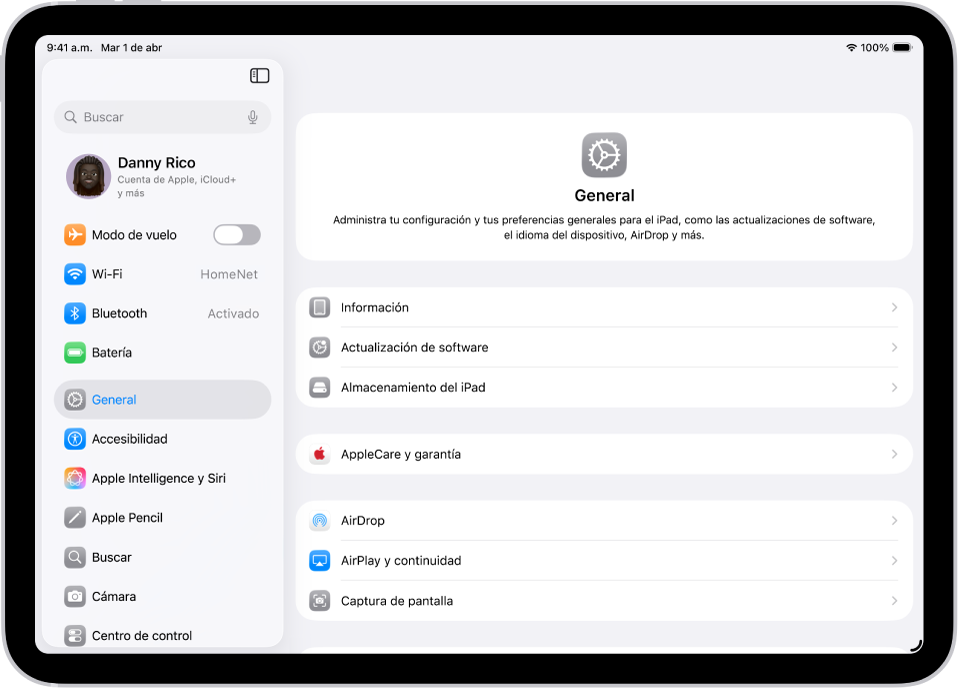Tap the orange Modo de vuelo airplane icon
Image resolution: width=963 pixels, height=689 pixels.
click(x=75, y=234)
